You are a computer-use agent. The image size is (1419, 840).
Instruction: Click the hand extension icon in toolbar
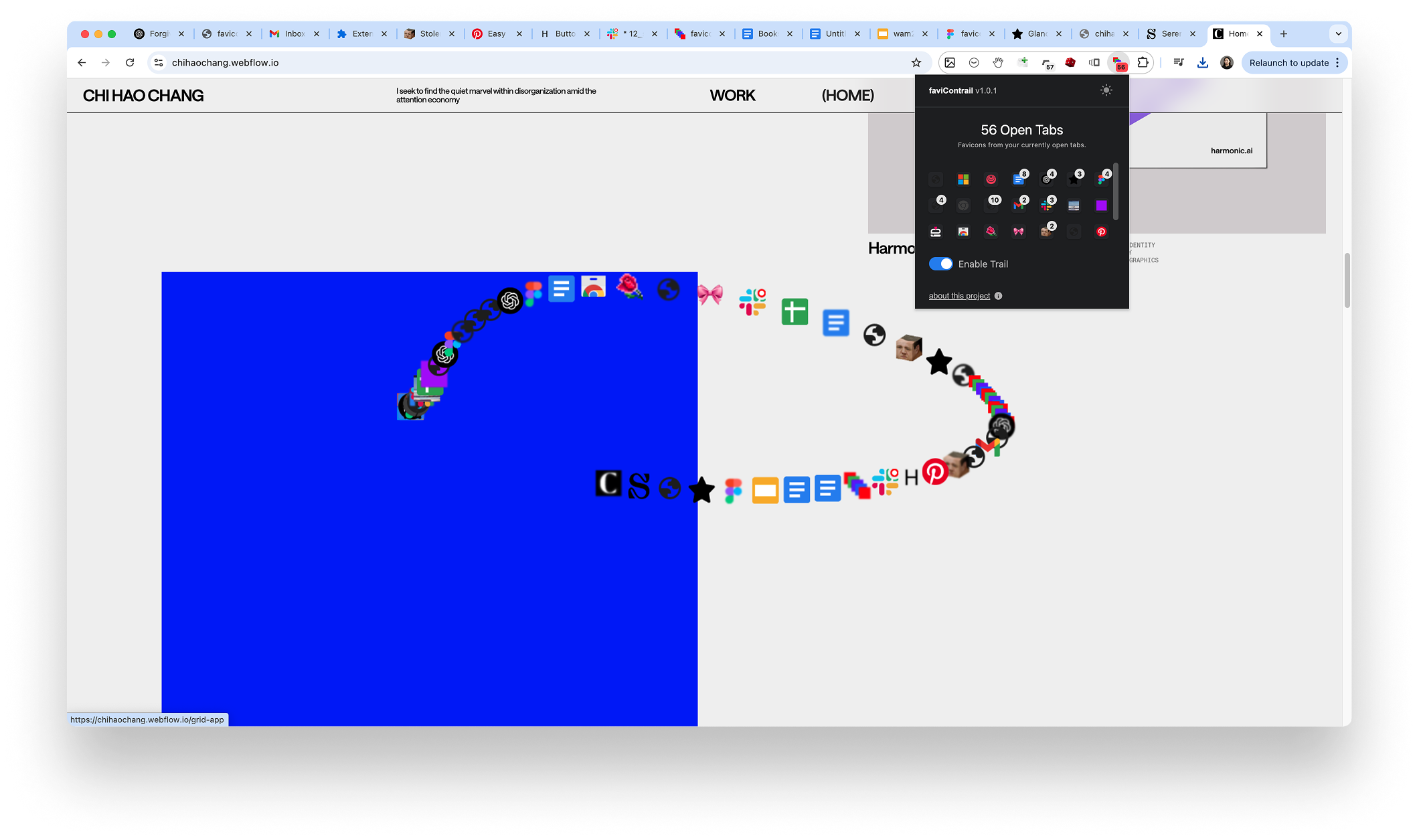pyautogui.click(x=998, y=62)
